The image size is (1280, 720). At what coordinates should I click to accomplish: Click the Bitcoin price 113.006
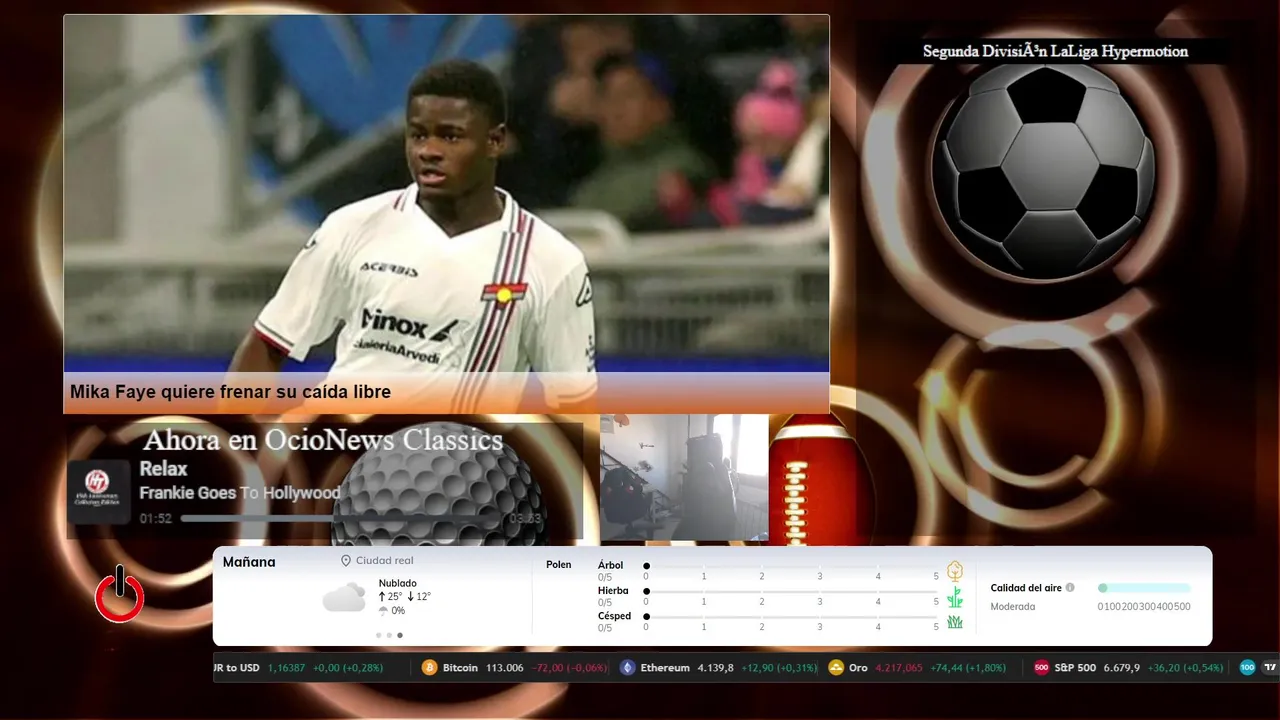(505, 668)
